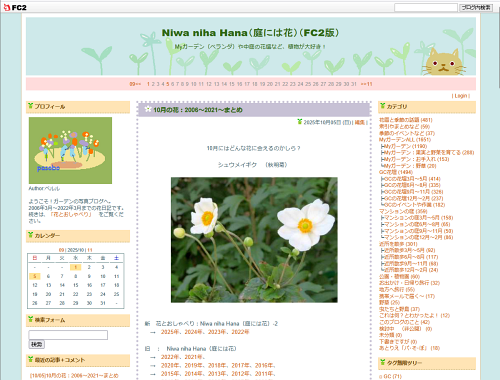Go to previous month 09 in date bar
The height and width of the screenshot is (380, 500).
pos(135,84)
